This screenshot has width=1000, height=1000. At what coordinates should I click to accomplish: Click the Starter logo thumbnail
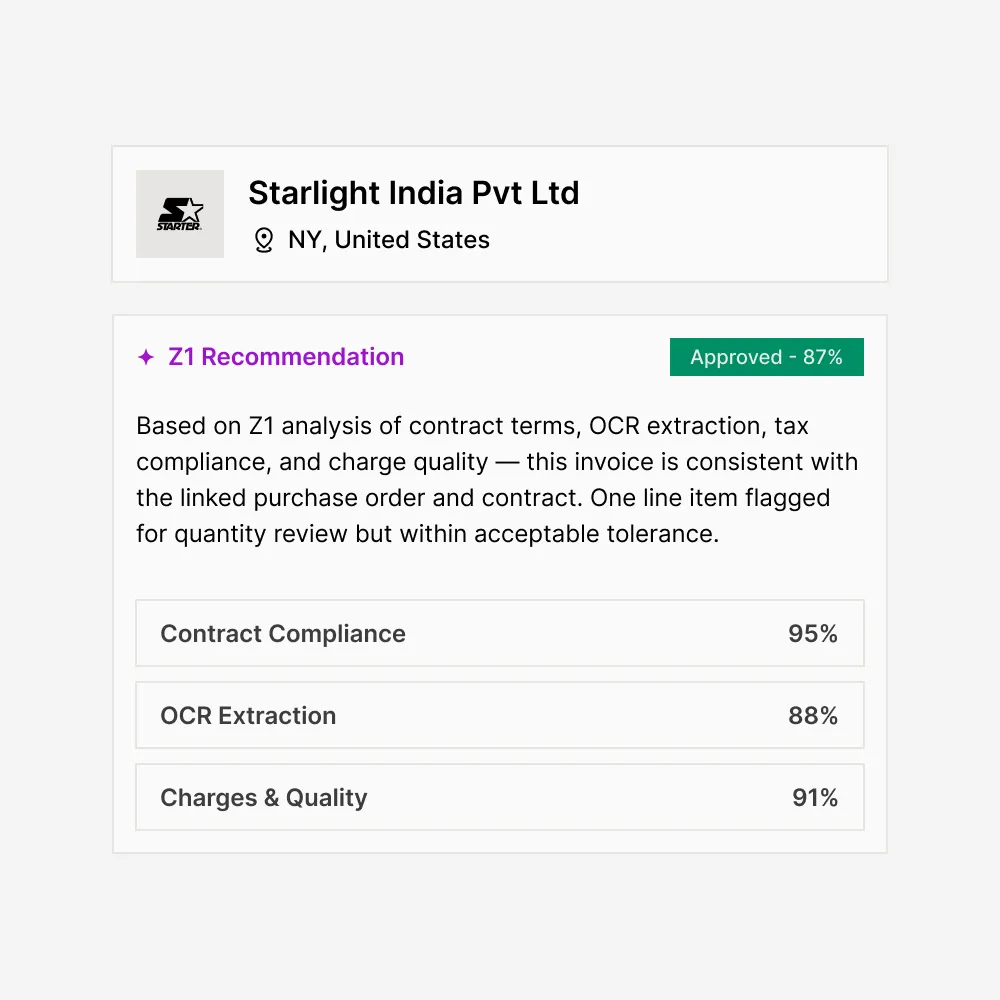[x=180, y=214]
